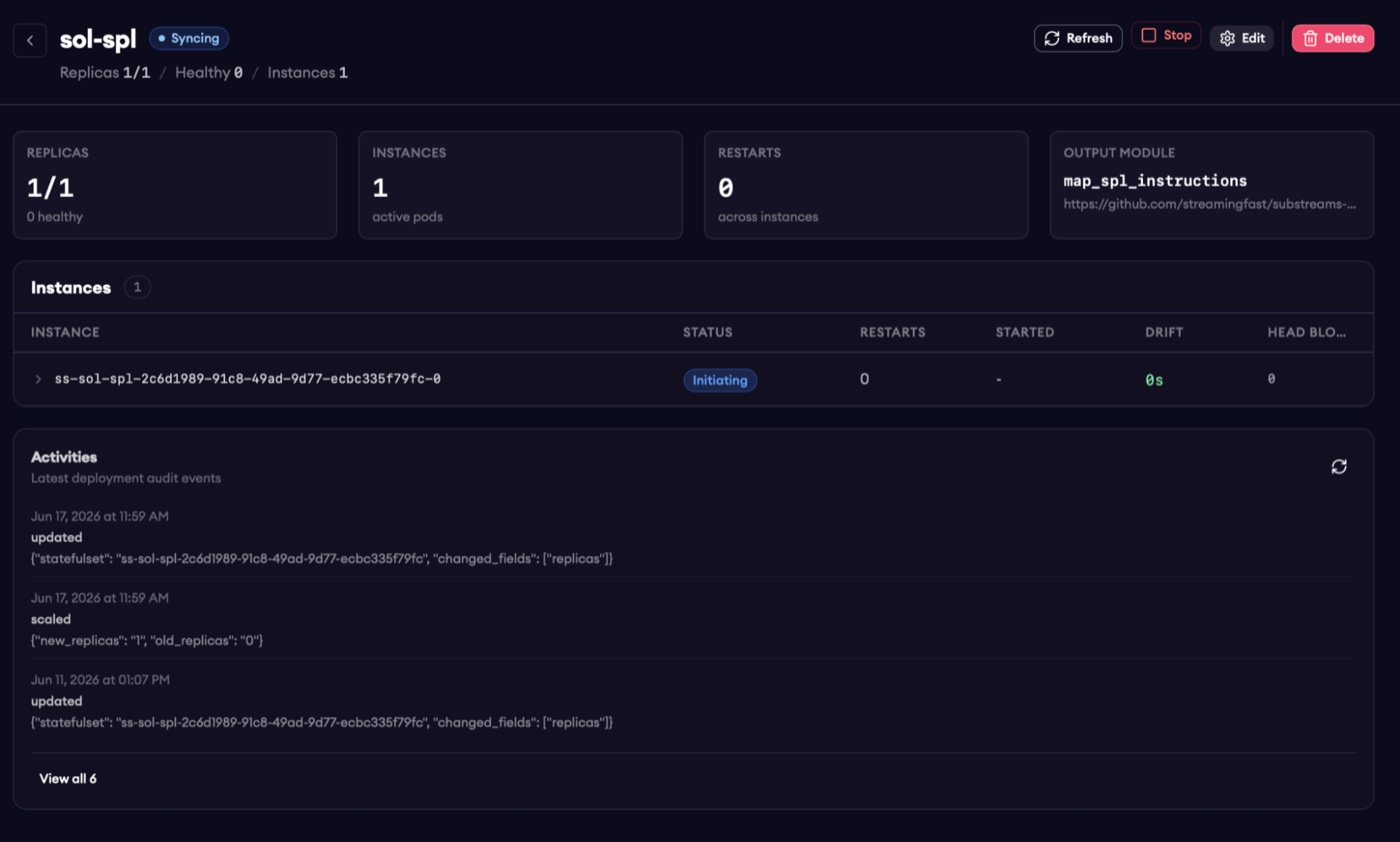1400x842 pixels.
Task: Click the 0s drift value
Action: pos(1154,381)
